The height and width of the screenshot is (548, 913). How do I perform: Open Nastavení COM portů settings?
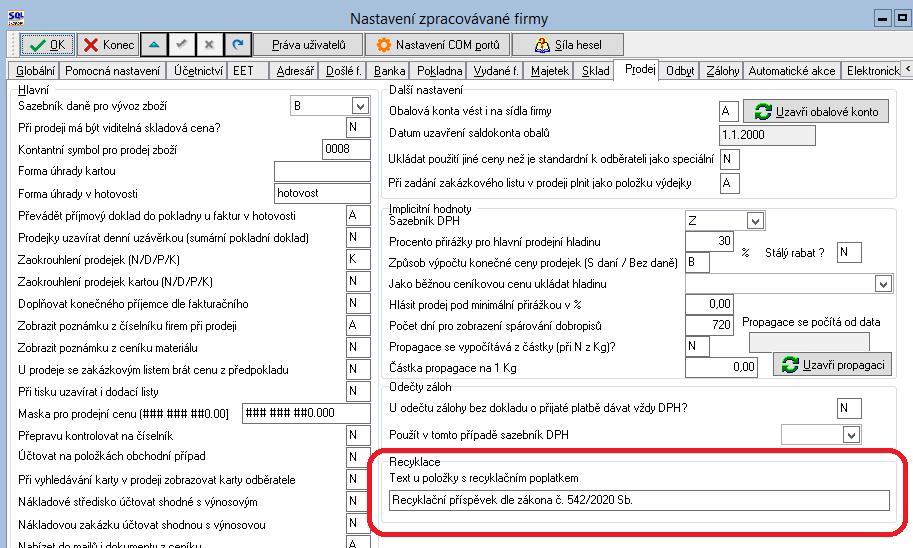(x=438, y=45)
